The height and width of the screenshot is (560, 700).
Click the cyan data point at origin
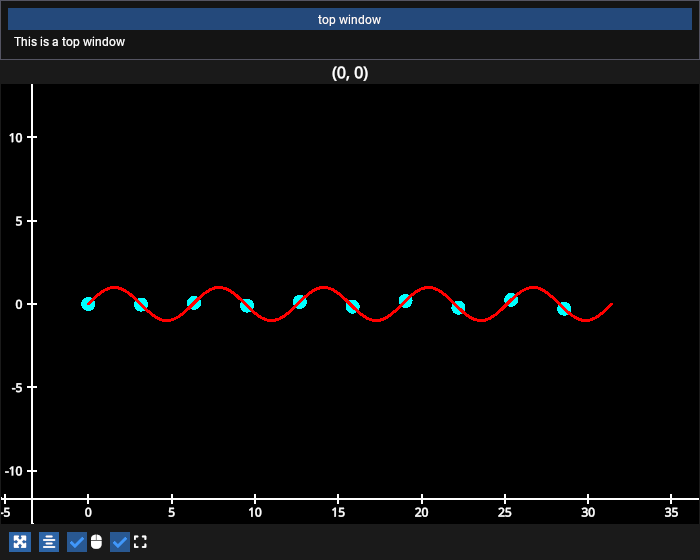click(88, 304)
